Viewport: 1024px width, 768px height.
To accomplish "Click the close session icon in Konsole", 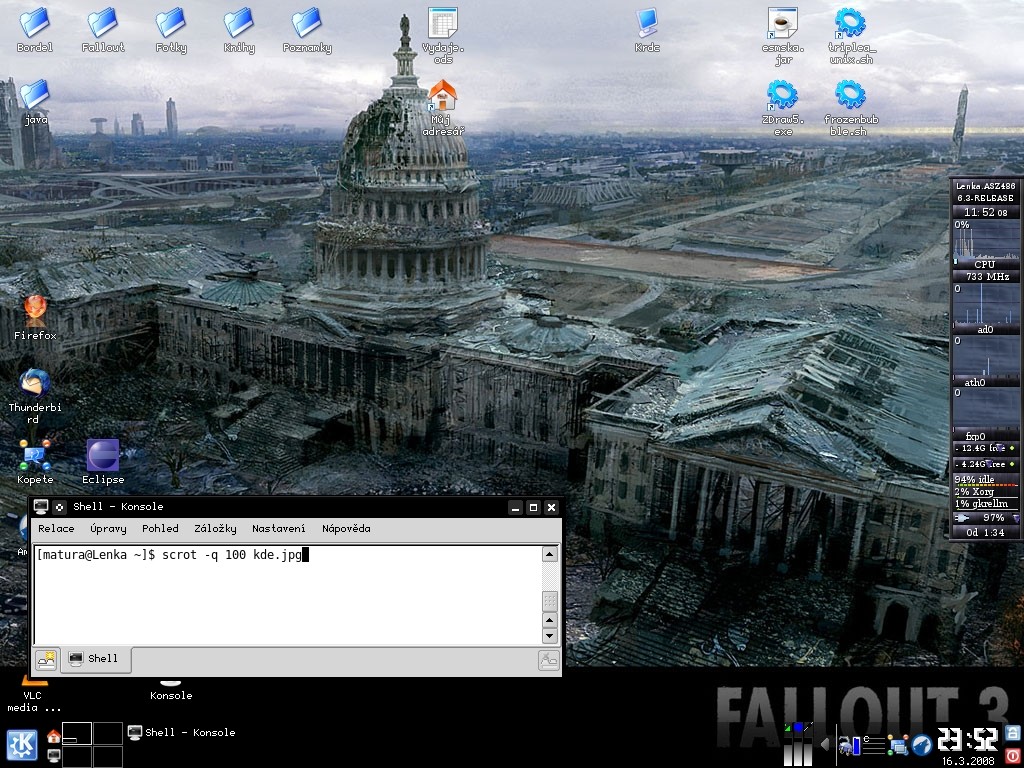I will point(549,660).
